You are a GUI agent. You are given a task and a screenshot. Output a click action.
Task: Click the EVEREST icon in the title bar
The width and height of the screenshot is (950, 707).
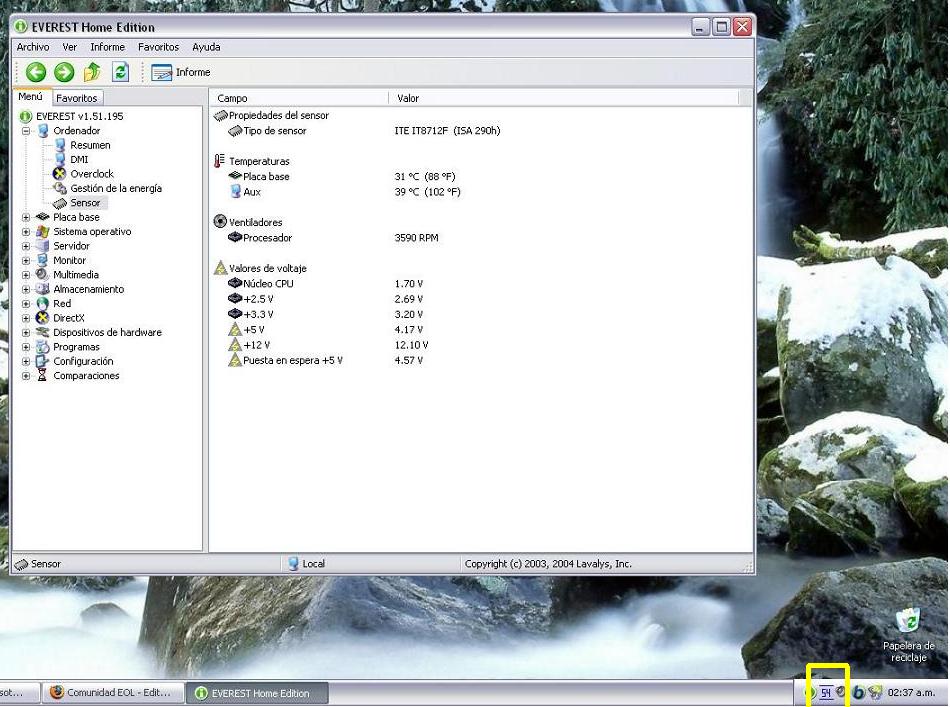[x=21, y=27]
